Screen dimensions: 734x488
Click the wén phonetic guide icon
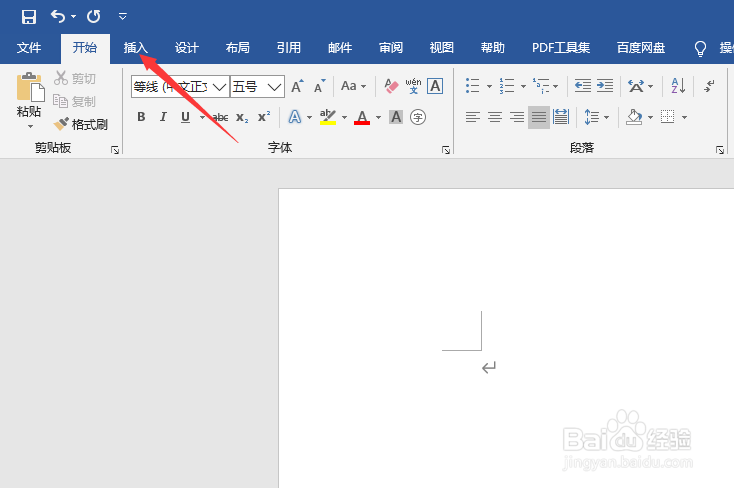(x=413, y=86)
